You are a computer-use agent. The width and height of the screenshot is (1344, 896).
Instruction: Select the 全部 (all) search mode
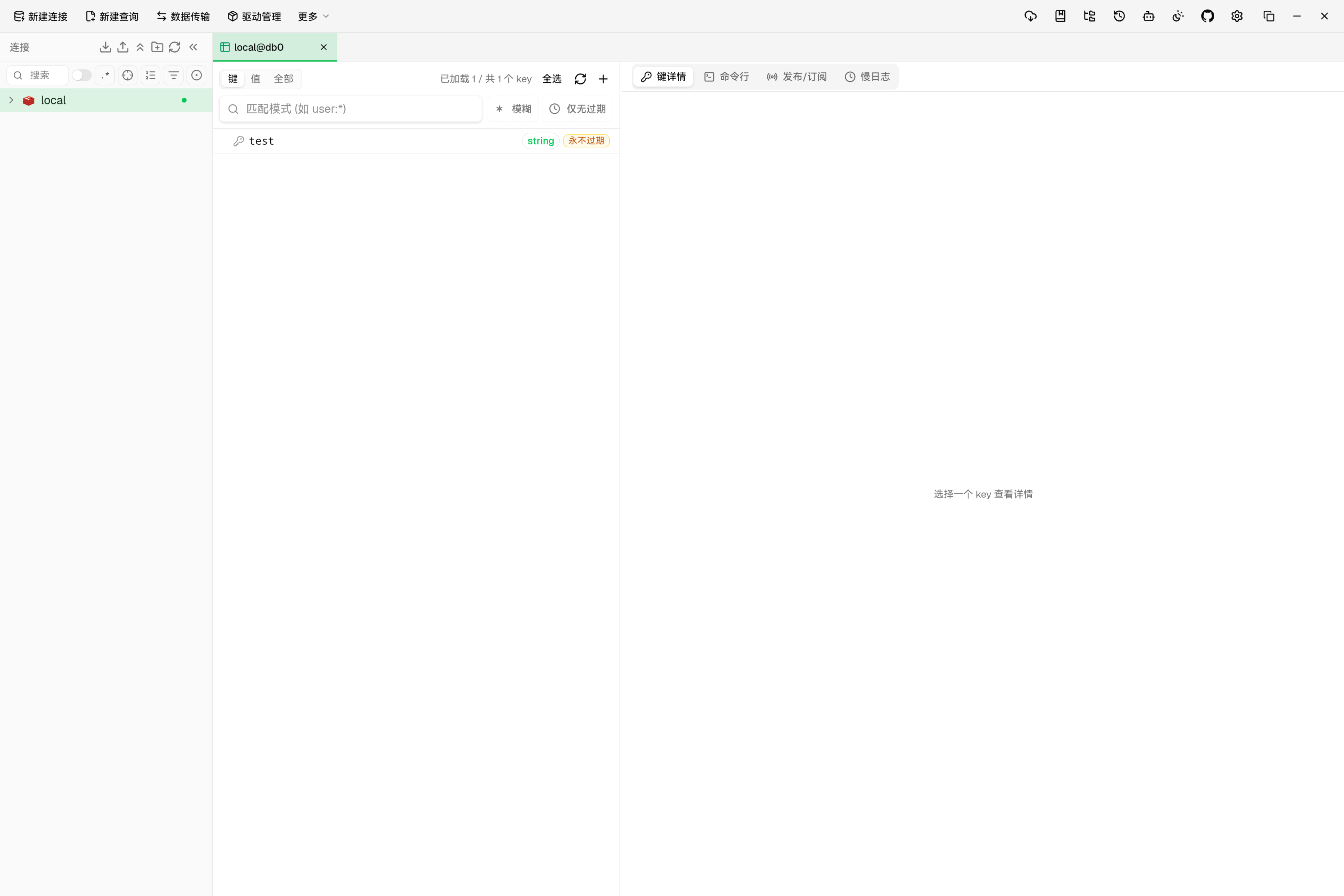click(x=283, y=79)
